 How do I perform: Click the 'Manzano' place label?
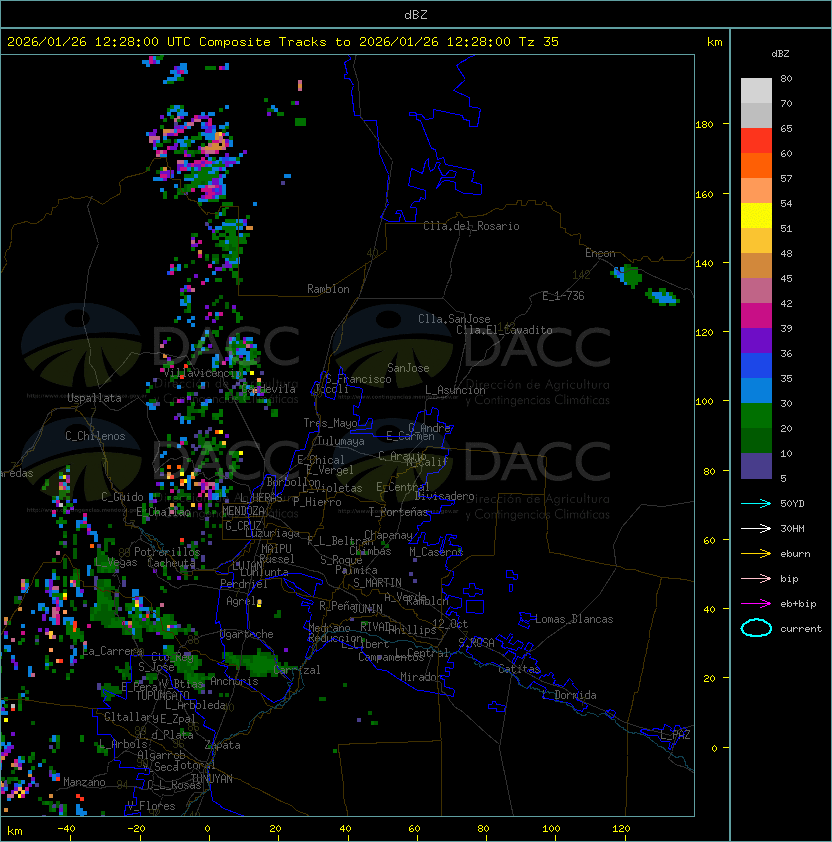point(84,782)
